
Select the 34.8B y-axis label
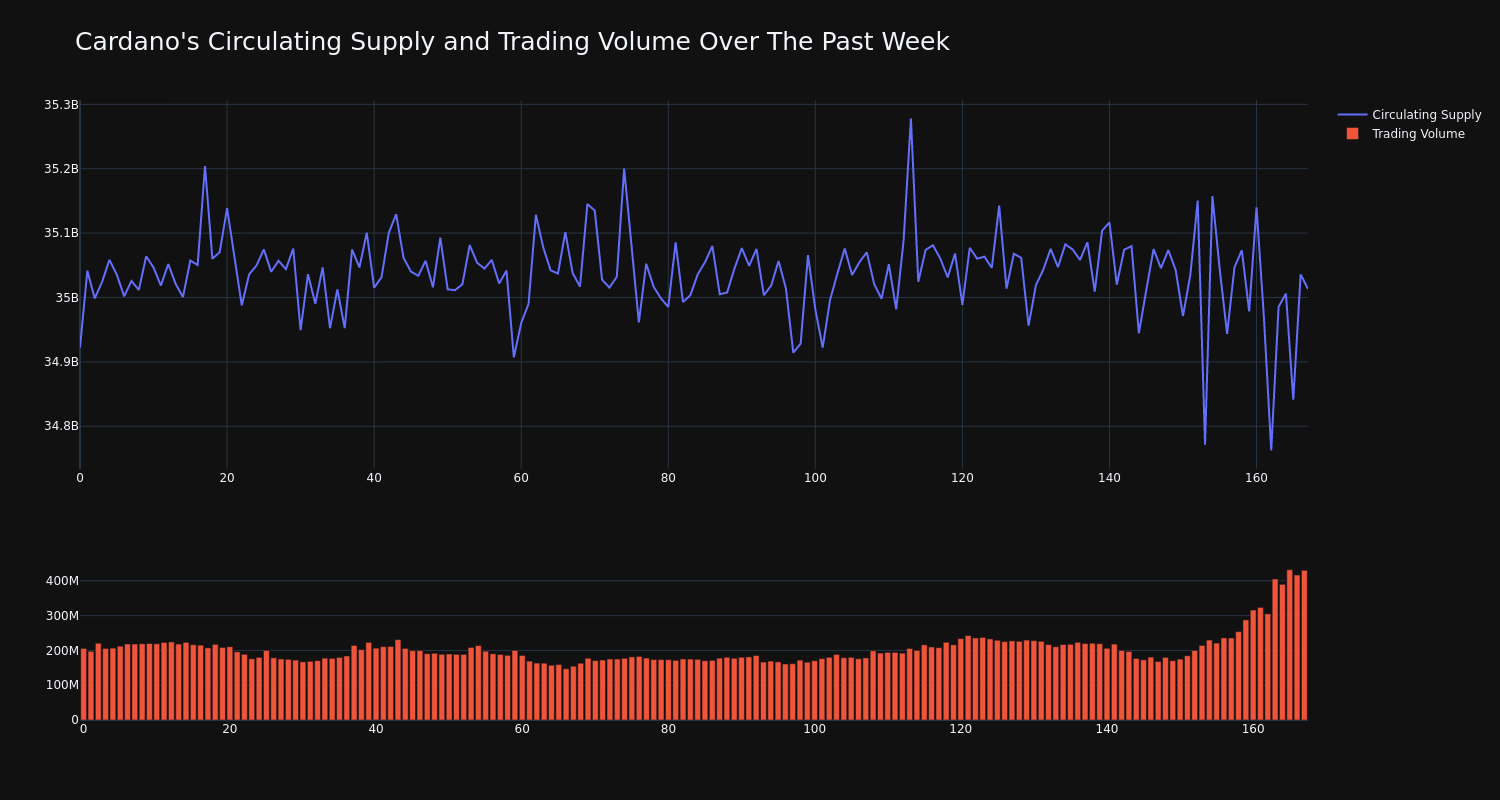click(61, 426)
